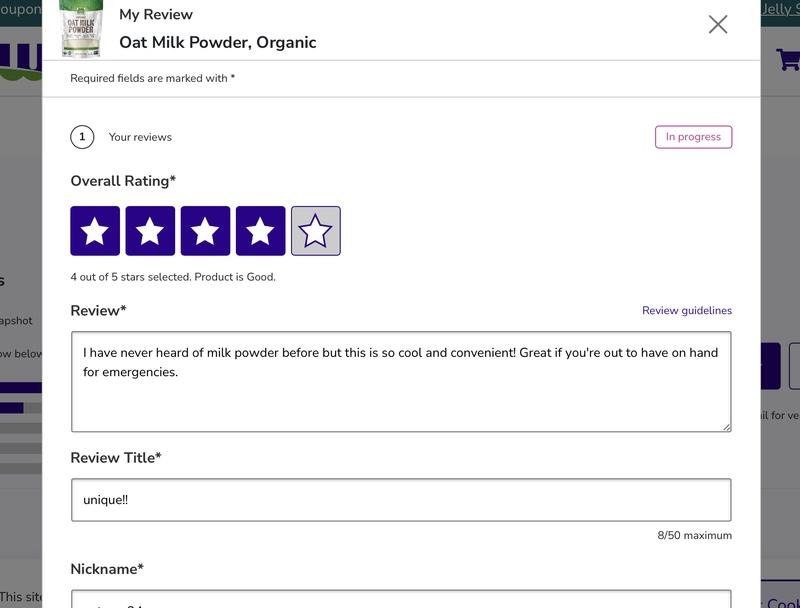Click the Overall Rating label
This screenshot has width=800, height=608.
click(122, 181)
